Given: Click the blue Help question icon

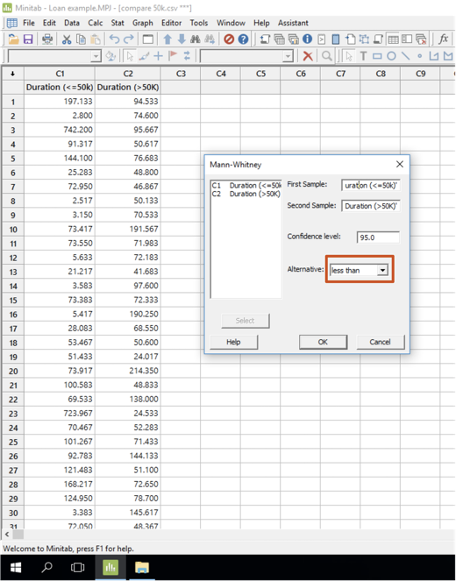Looking at the screenshot, I should pyautogui.click(x=243, y=39).
